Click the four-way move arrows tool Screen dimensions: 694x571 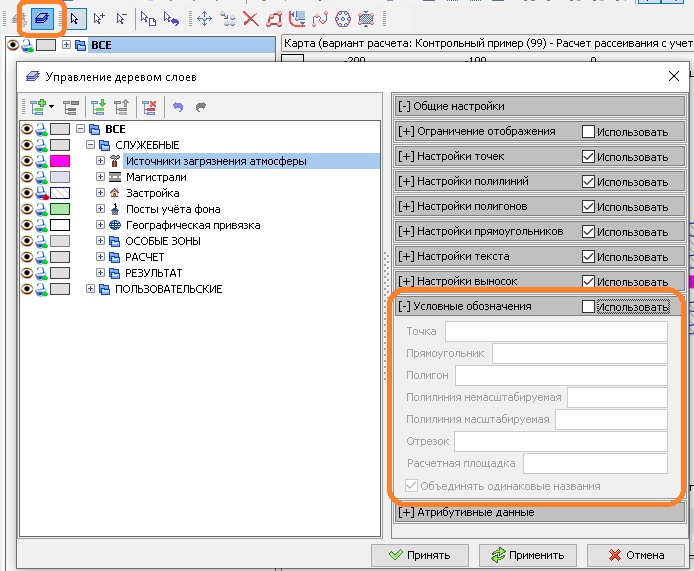point(204,18)
